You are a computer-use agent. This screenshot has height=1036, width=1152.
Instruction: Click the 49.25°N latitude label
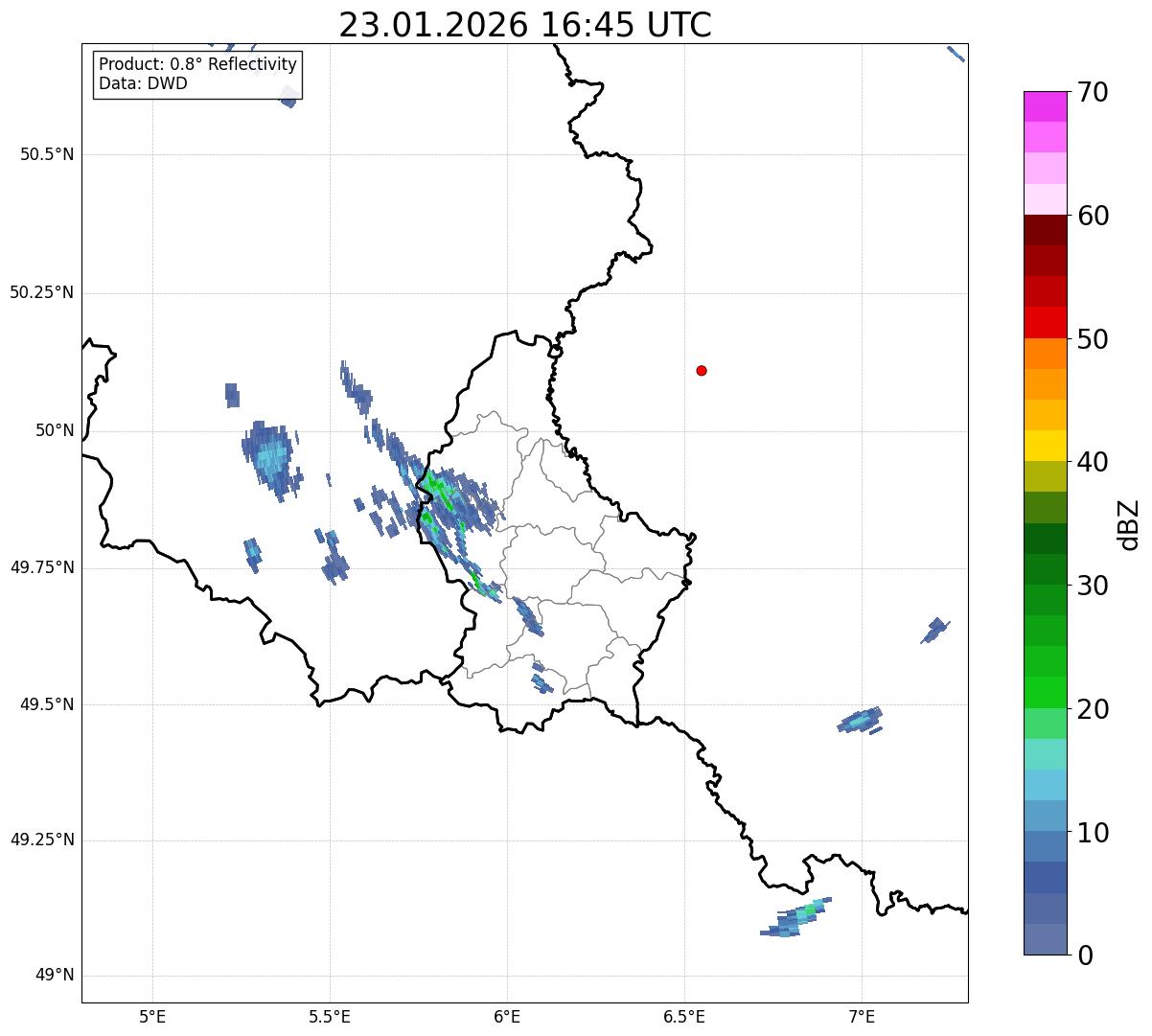click(42, 840)
